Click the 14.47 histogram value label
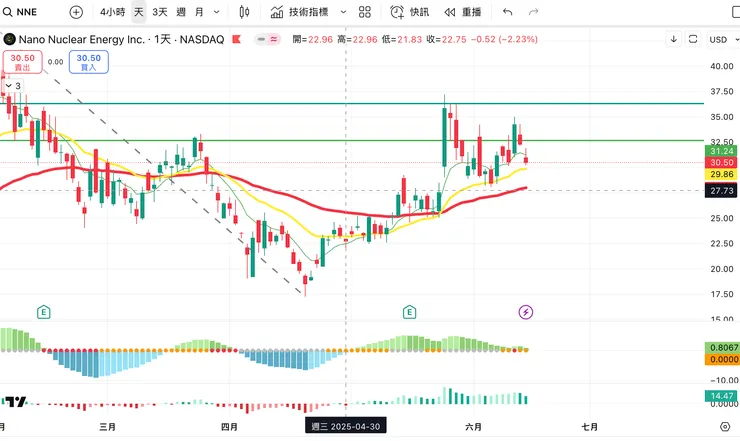The image size is (740, 441). [x=721, y=396]
